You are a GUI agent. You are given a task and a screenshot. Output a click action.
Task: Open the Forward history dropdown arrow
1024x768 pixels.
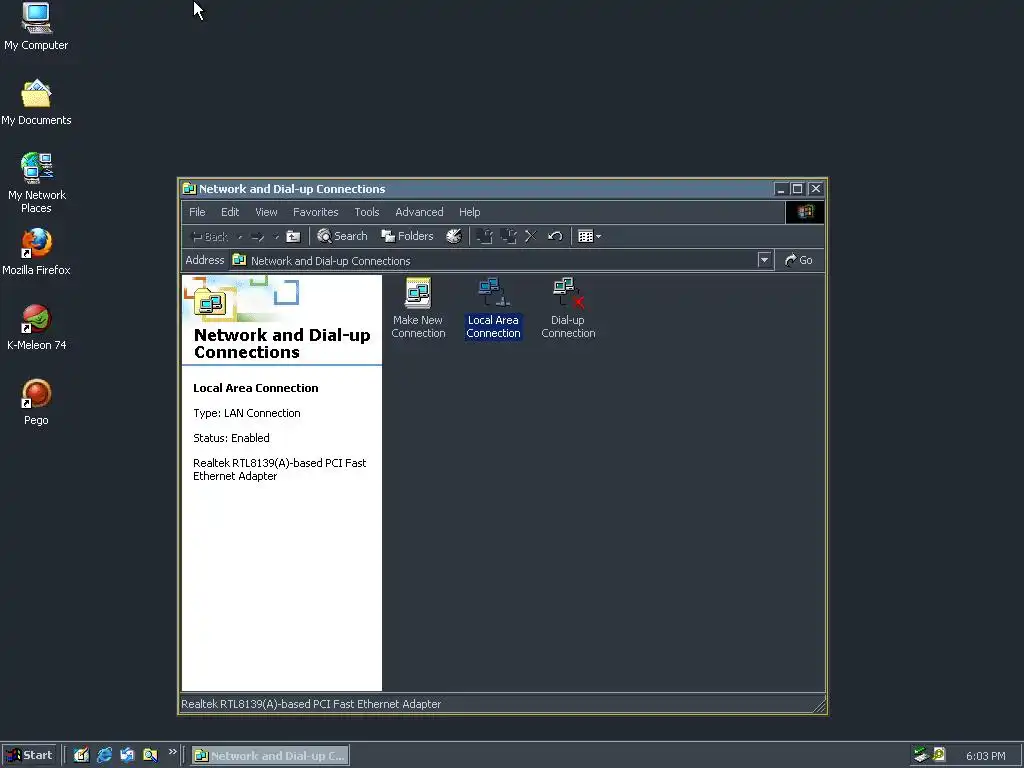pyautogui.click(x=276, y=237)
